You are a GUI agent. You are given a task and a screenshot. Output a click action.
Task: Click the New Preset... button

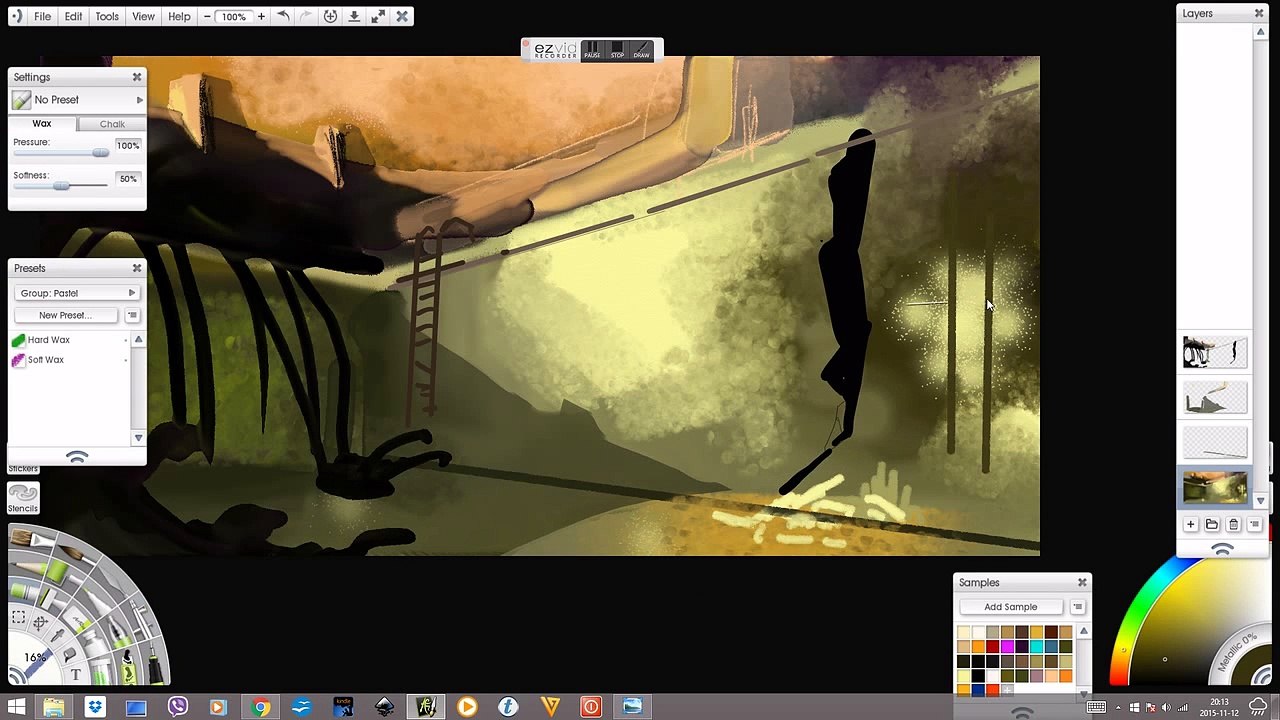65,315
